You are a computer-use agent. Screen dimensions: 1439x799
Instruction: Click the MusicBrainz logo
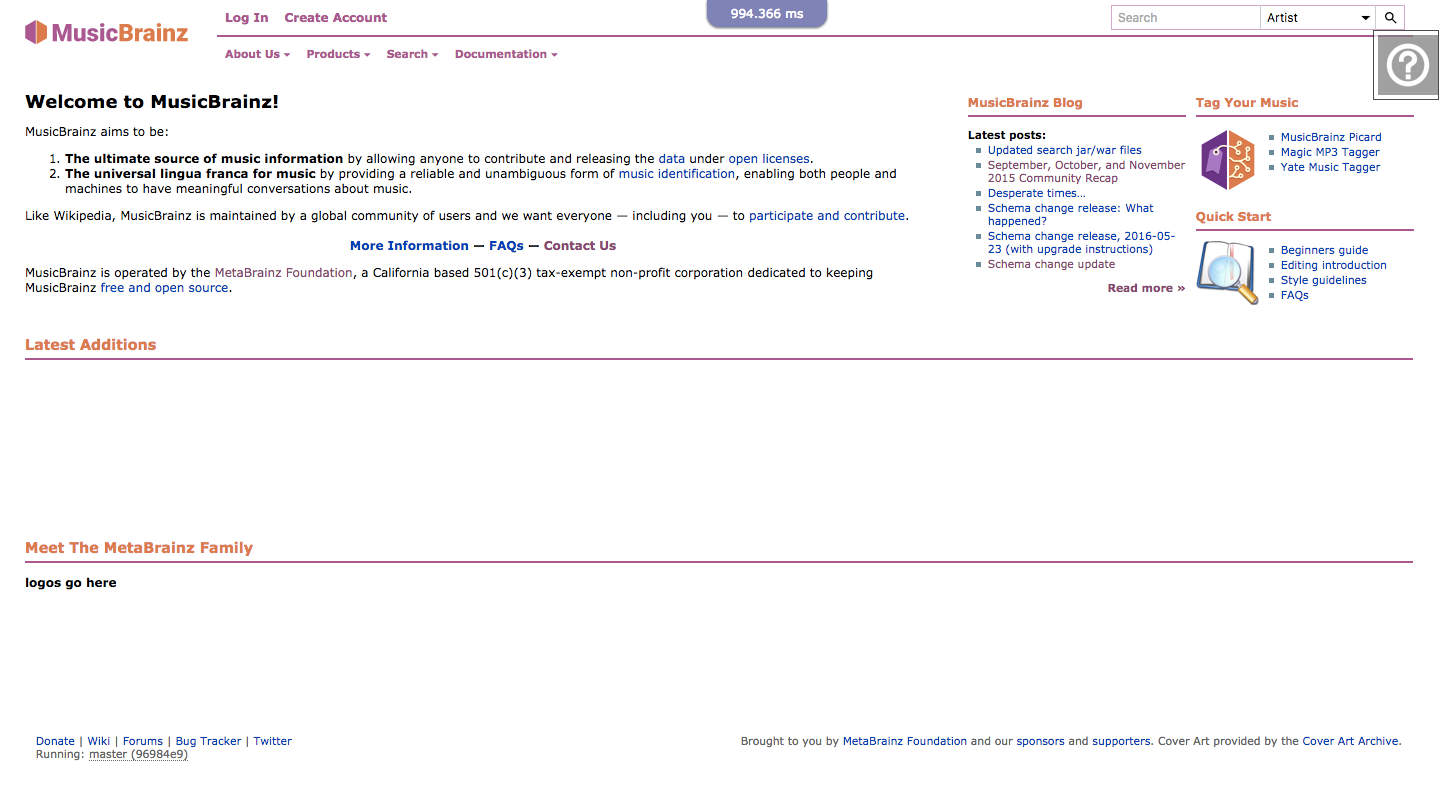pyautogui.click(x=107, y=33)
